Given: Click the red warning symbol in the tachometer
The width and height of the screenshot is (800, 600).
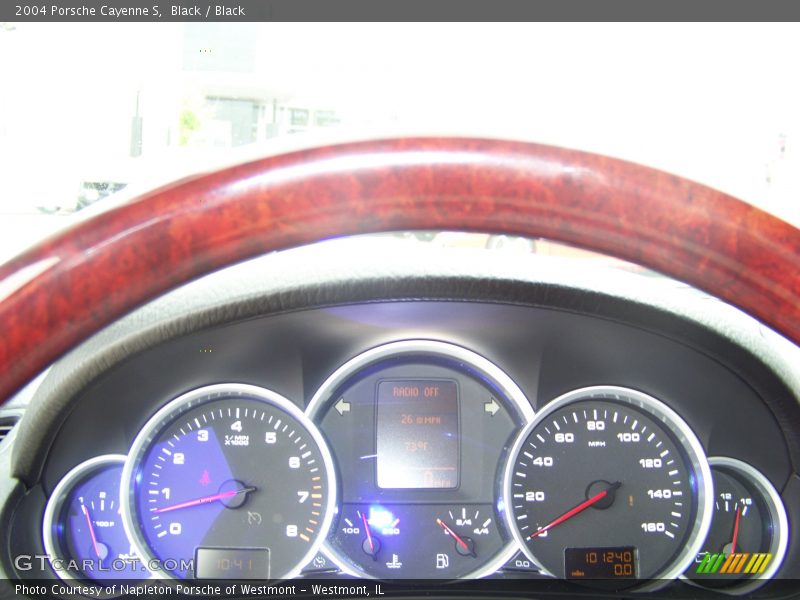Looking at the screenshot, I should (205, 478).
